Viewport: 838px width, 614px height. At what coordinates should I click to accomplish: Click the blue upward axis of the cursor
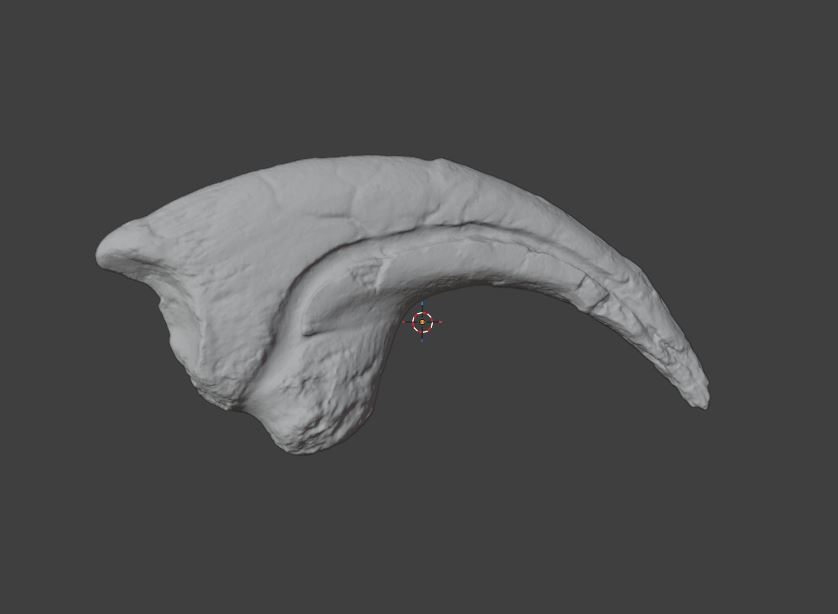(x=422, y=303)
